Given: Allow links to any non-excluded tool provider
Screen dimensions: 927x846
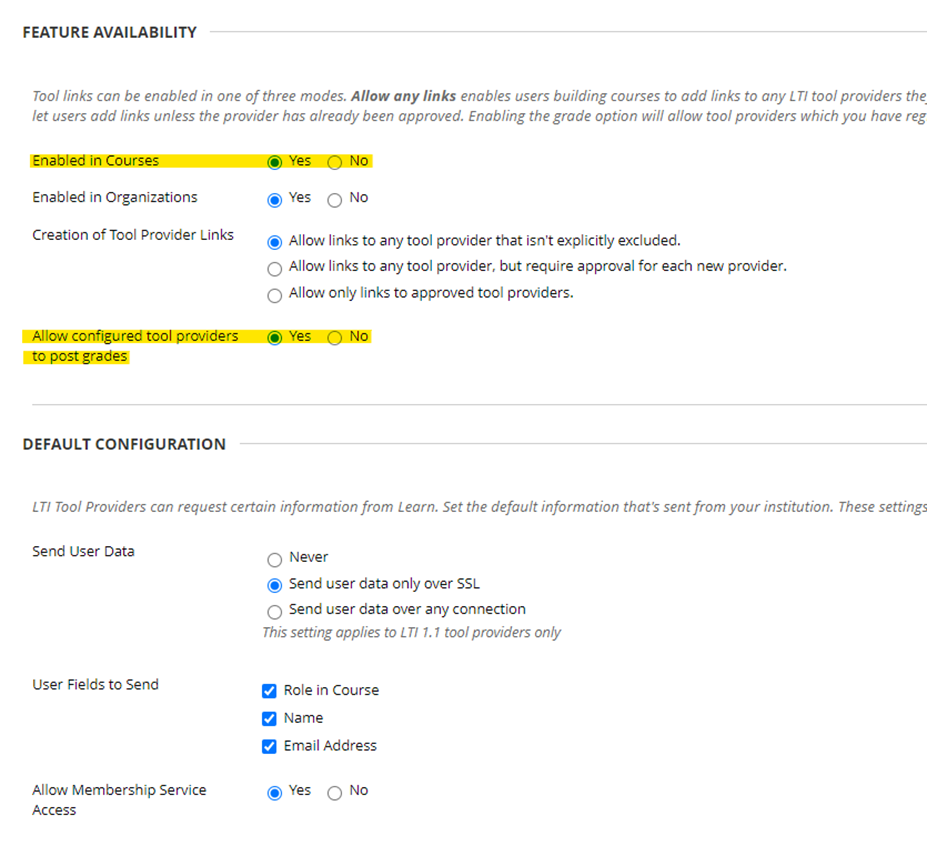Looking at the screenshot, I should [x=275, y=240].
